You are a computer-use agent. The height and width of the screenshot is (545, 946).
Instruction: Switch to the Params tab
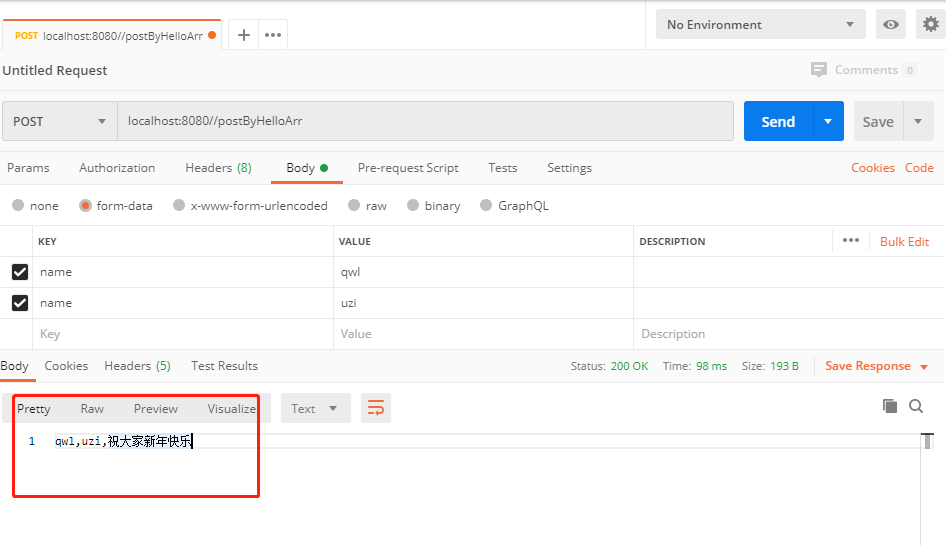[28, 168]
